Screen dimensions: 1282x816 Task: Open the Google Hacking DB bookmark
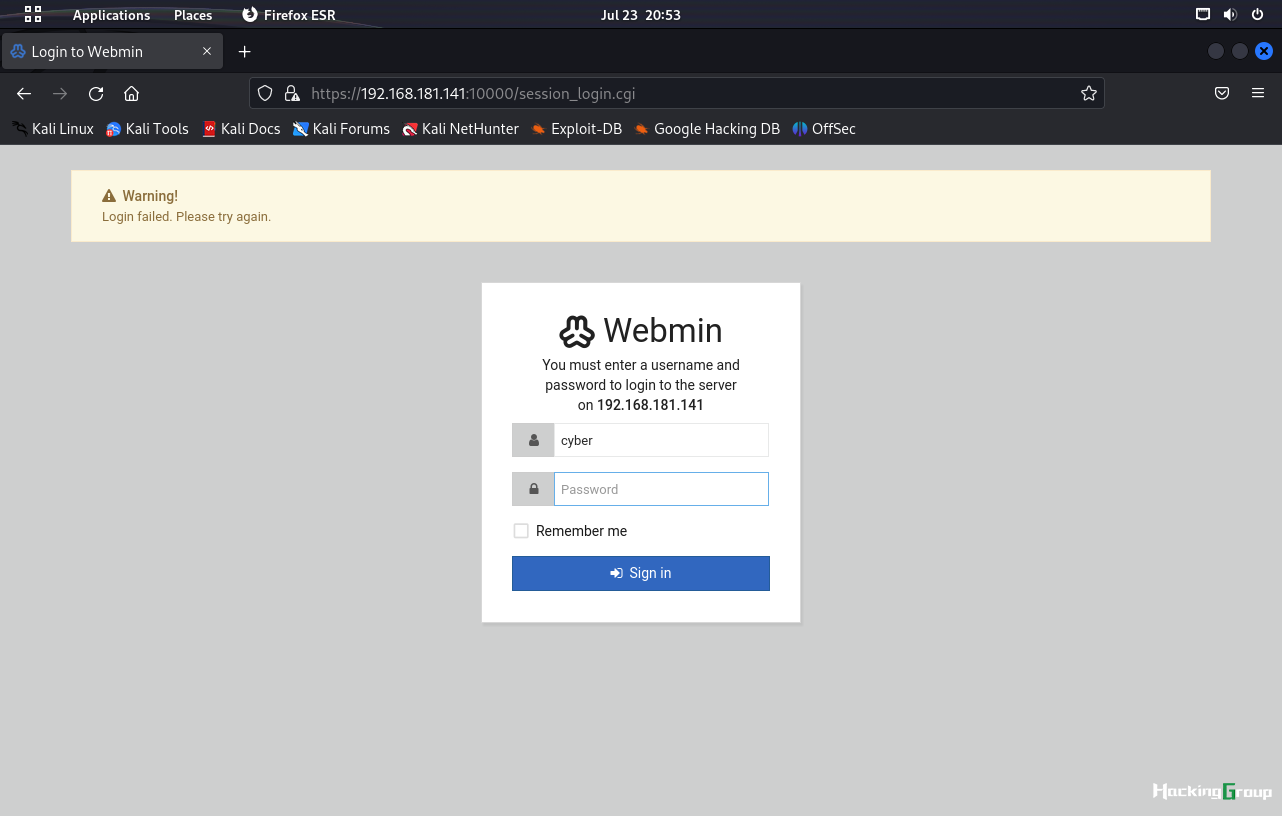[x=707, y=129]
